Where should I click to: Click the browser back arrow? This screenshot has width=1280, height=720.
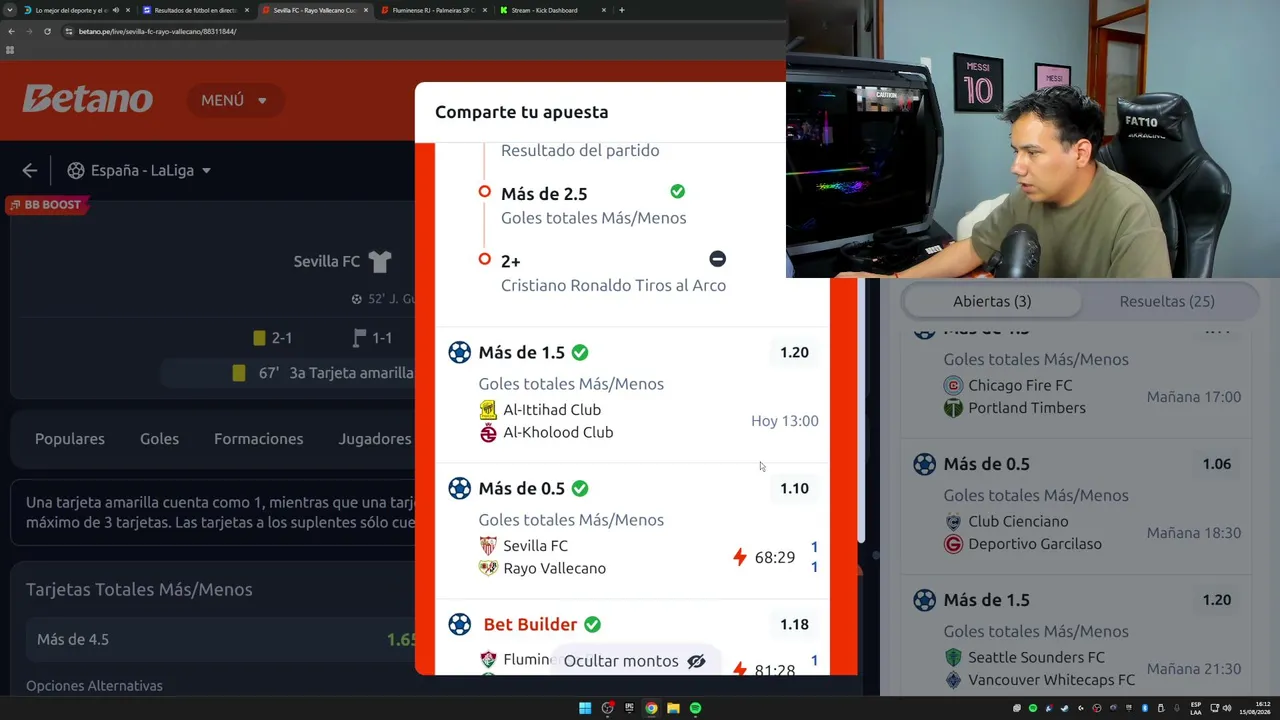click(x=11, y=31)
